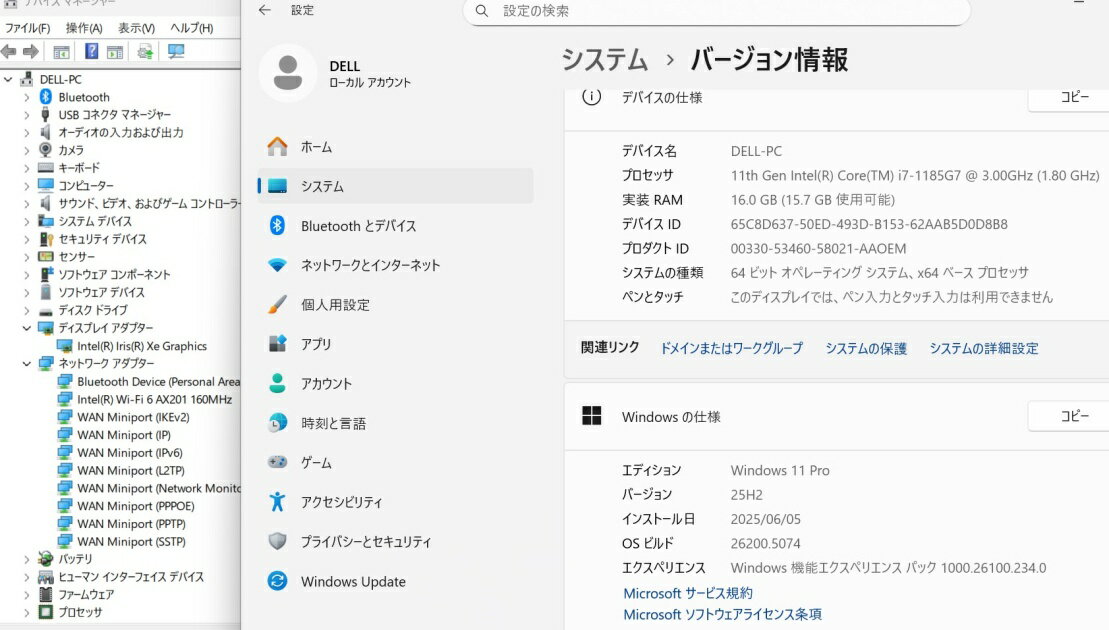Select the Bluetooth とデバイス sidebar item

pyautogui.click(x=358, y=226)
